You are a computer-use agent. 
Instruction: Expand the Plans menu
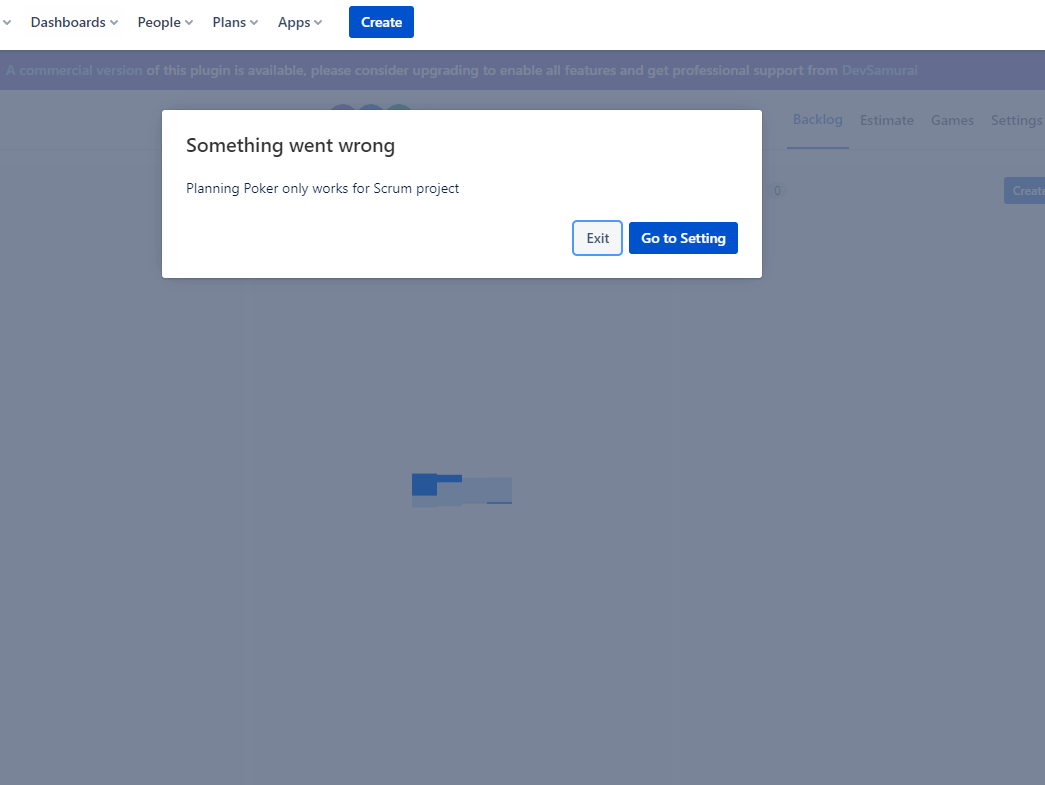click(235, 22)
